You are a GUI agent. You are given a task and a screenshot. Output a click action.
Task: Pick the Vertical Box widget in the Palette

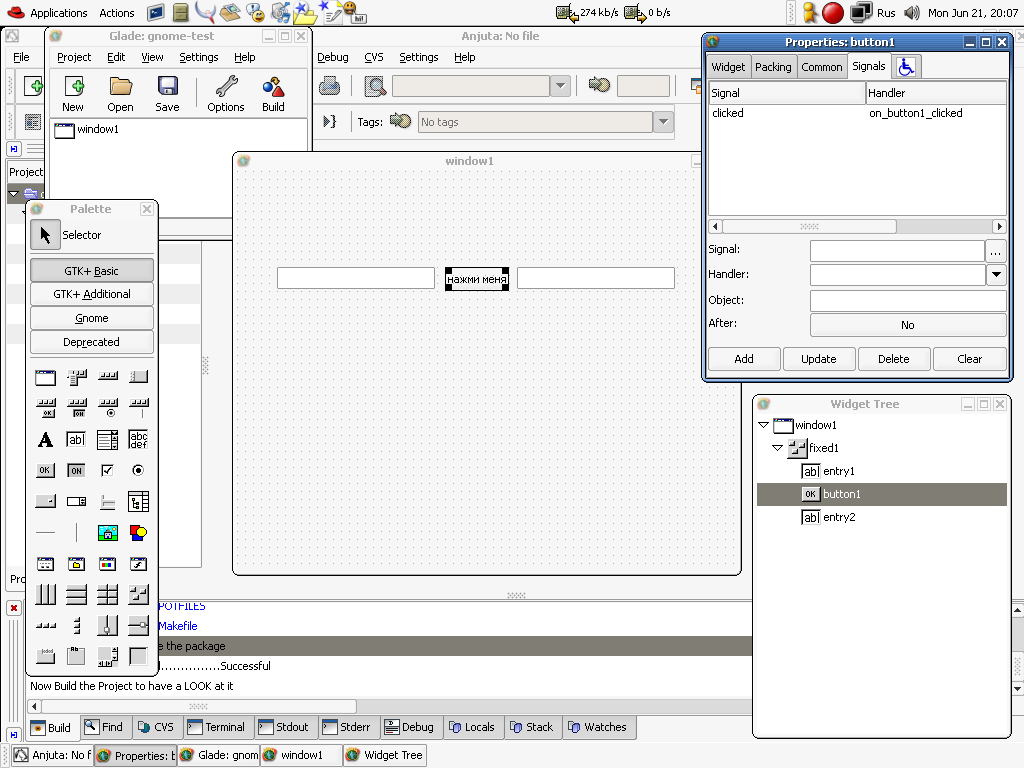(76, 594)
